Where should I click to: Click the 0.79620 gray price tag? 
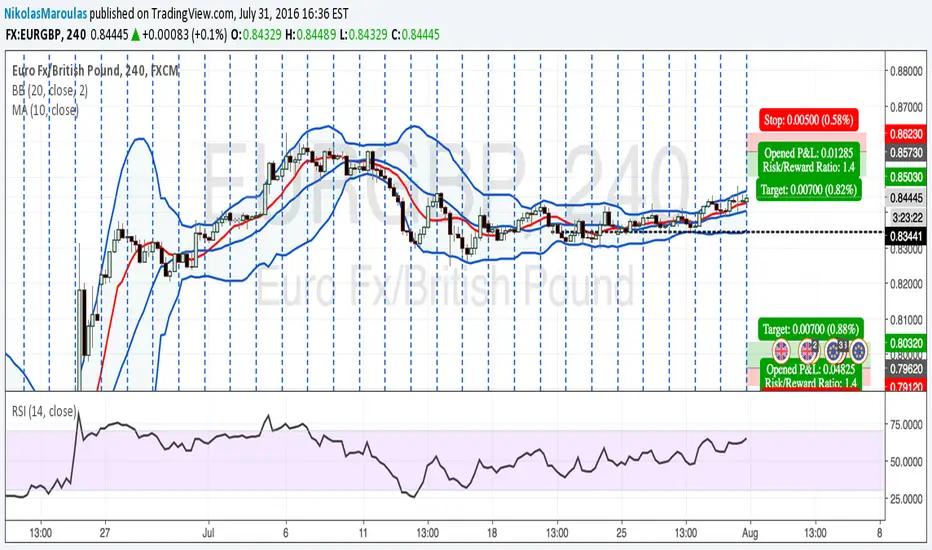[x=906, y=369]
